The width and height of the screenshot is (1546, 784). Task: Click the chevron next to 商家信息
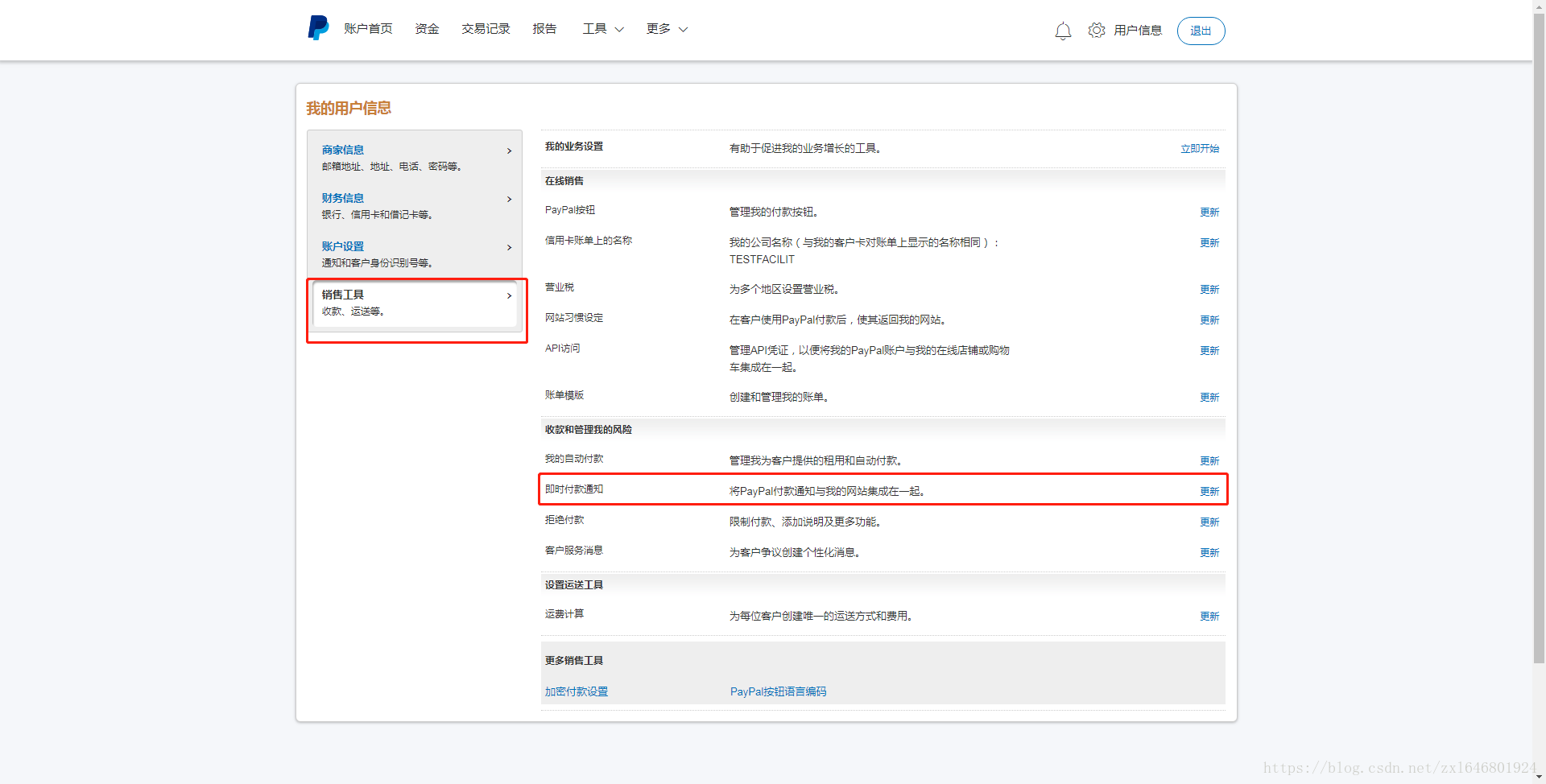[509, 151]
